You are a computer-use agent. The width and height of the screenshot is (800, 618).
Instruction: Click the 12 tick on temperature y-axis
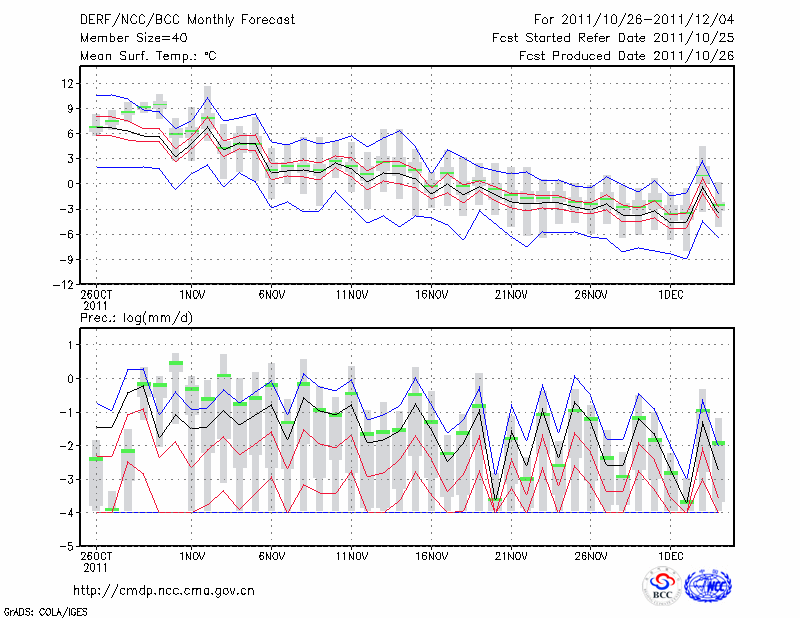pyautogui.click(x=66, y=83)
